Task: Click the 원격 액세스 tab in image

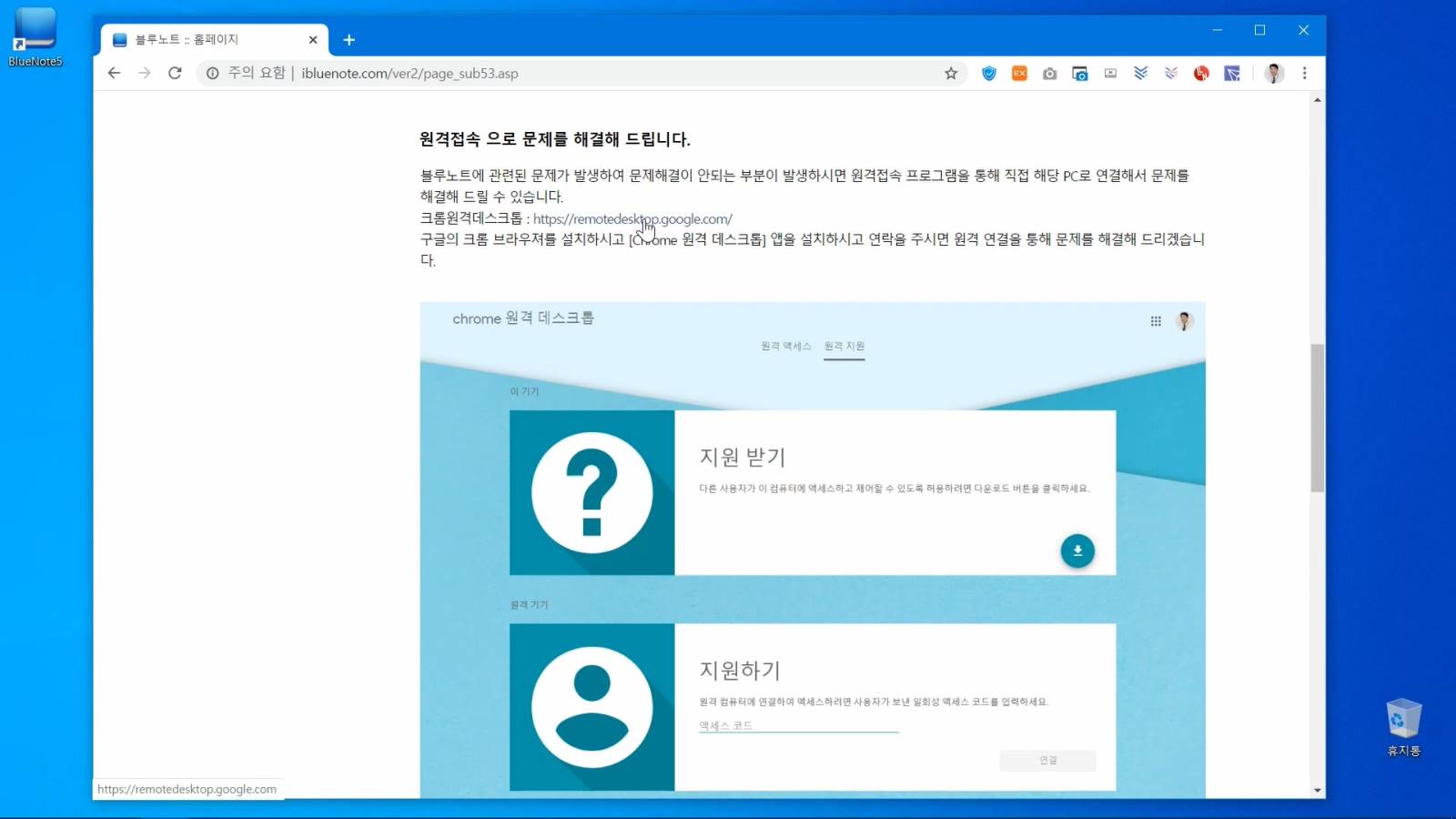Action: (786, 346)
